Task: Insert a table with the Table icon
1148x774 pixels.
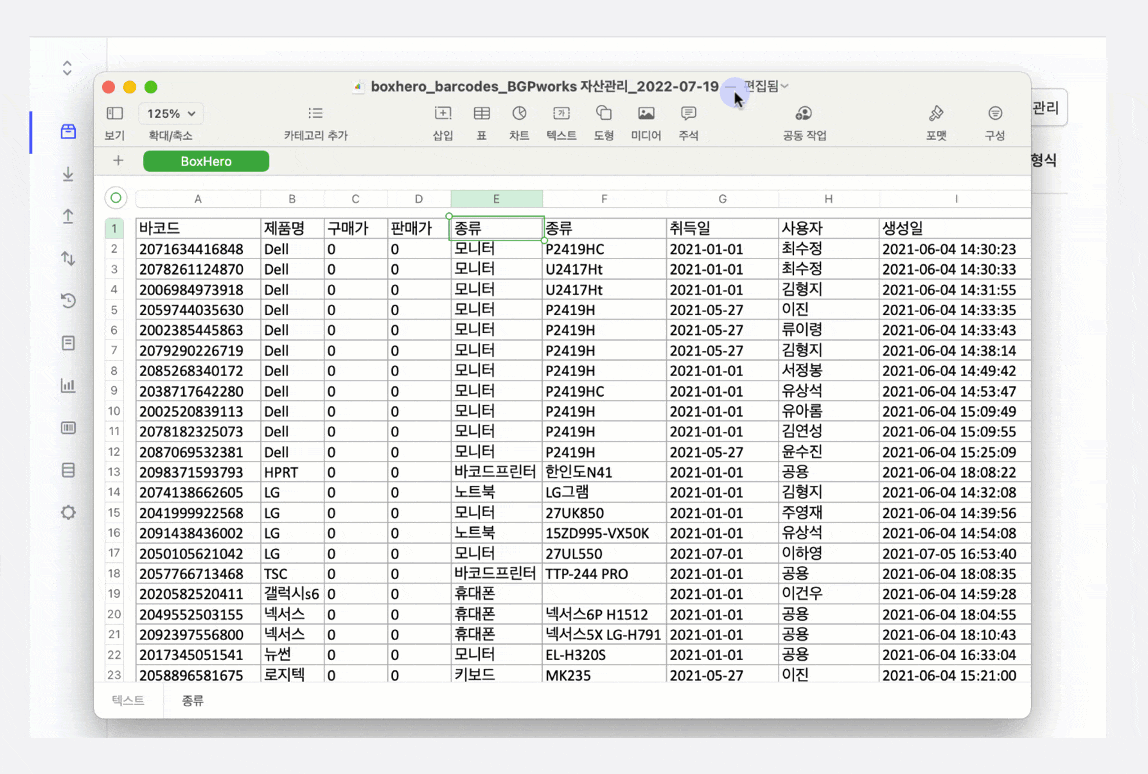Action: coord(482,113)
